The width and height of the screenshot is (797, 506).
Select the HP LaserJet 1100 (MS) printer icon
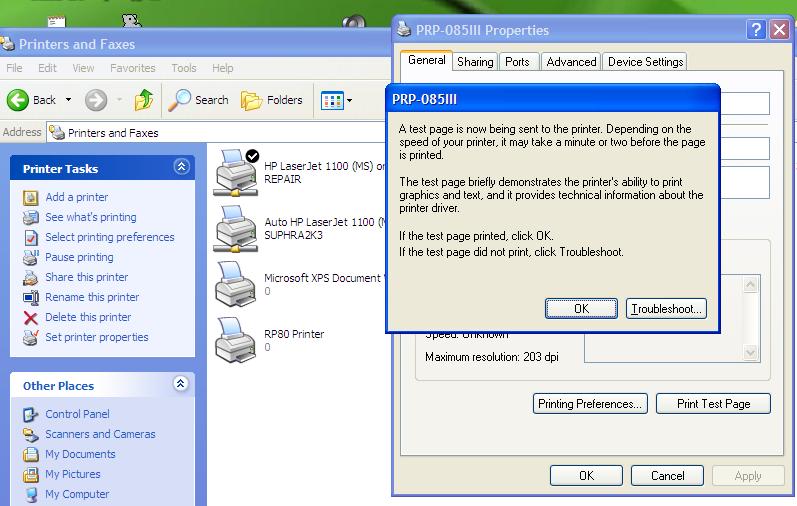pos(236,173)
